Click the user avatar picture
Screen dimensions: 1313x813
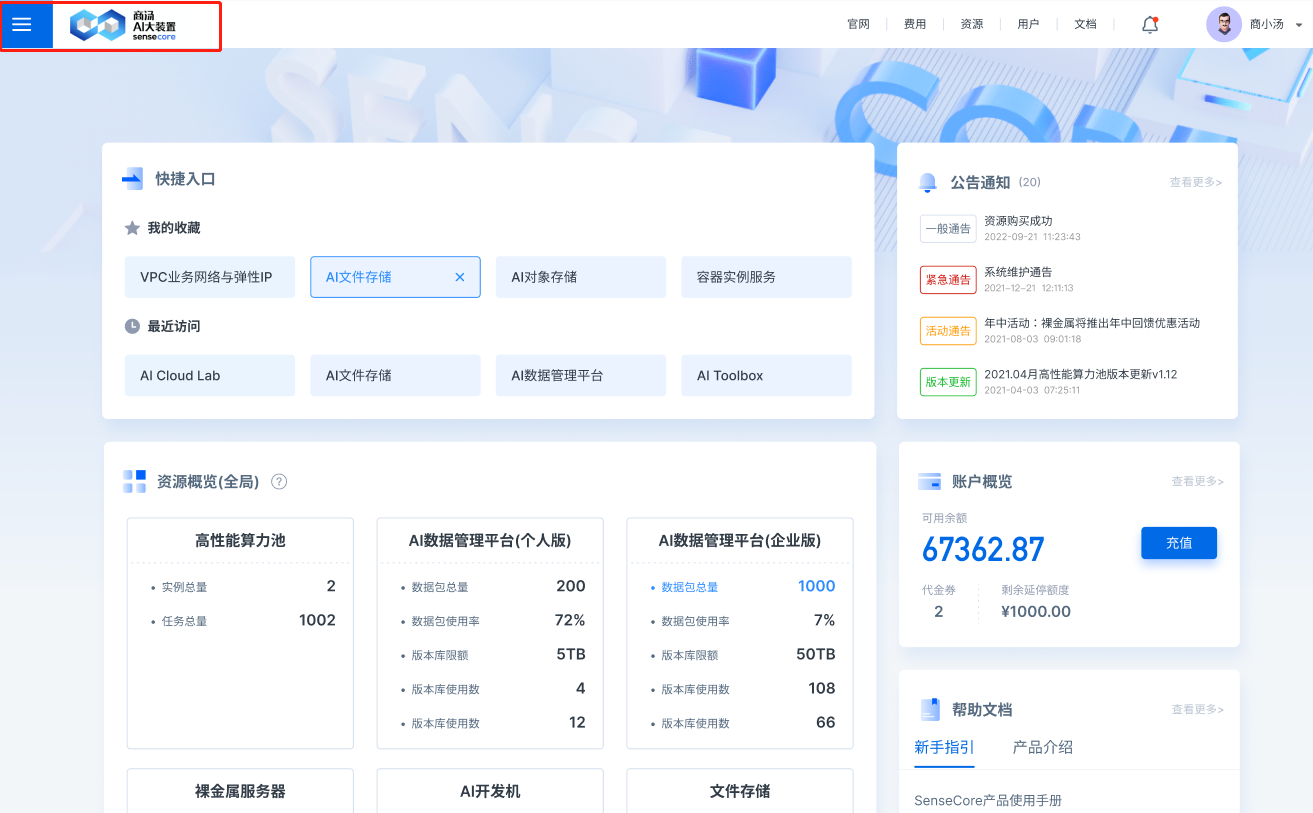coord(1224,25)
